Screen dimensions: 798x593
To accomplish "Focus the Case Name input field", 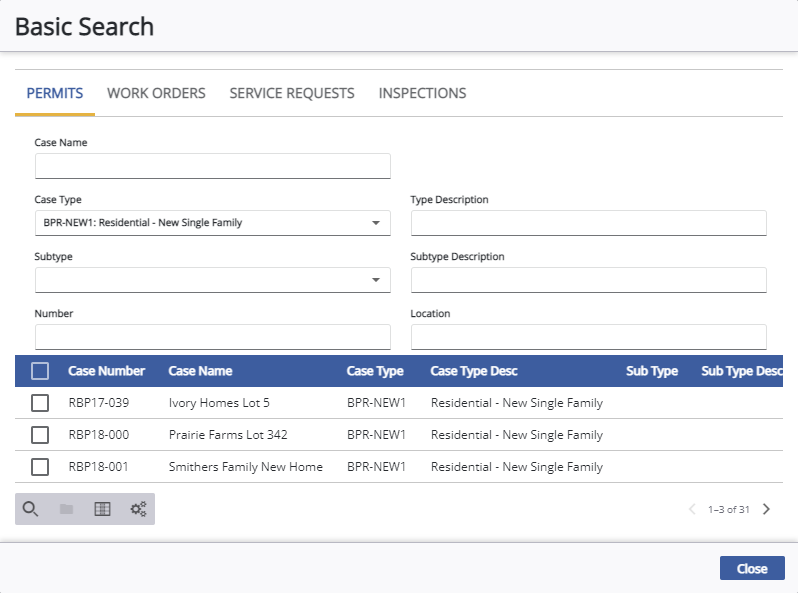I will [x=213, y=166].
